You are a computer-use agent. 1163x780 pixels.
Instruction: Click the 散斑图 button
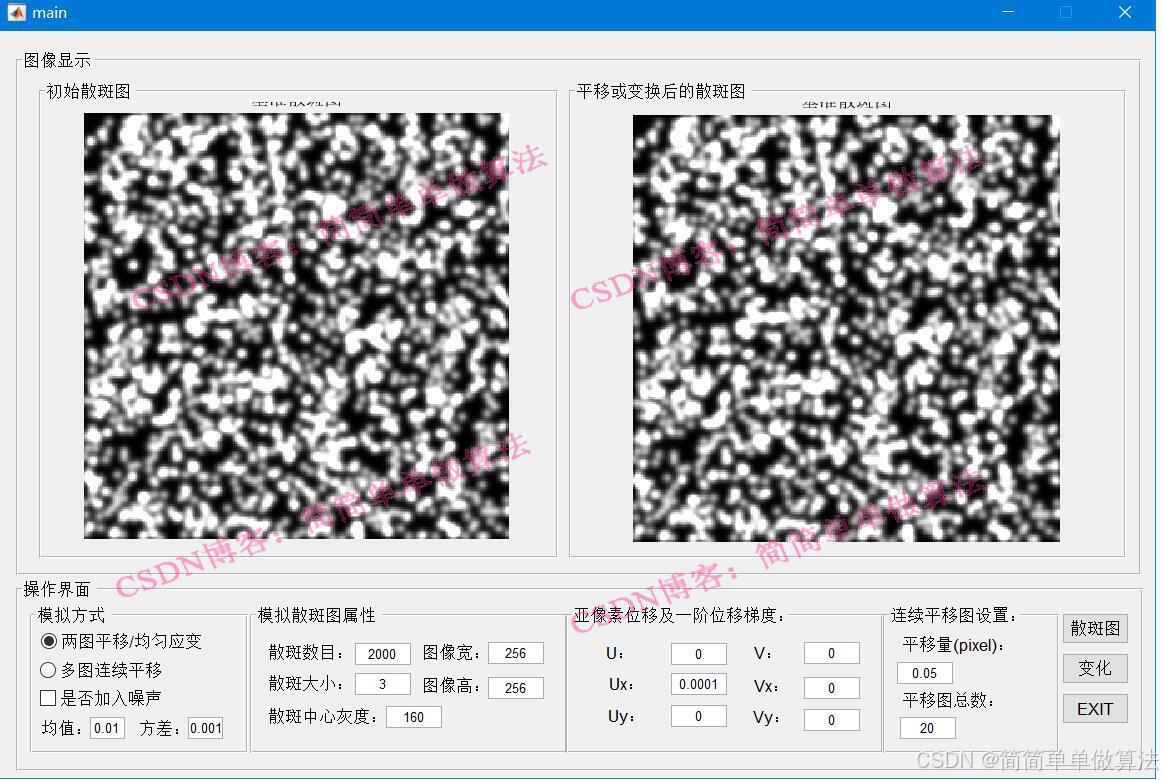1095,628
